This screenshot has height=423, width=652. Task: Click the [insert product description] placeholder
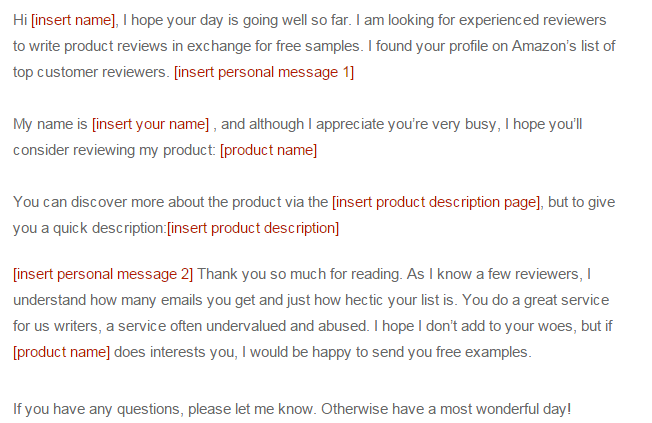pos(253,228)
